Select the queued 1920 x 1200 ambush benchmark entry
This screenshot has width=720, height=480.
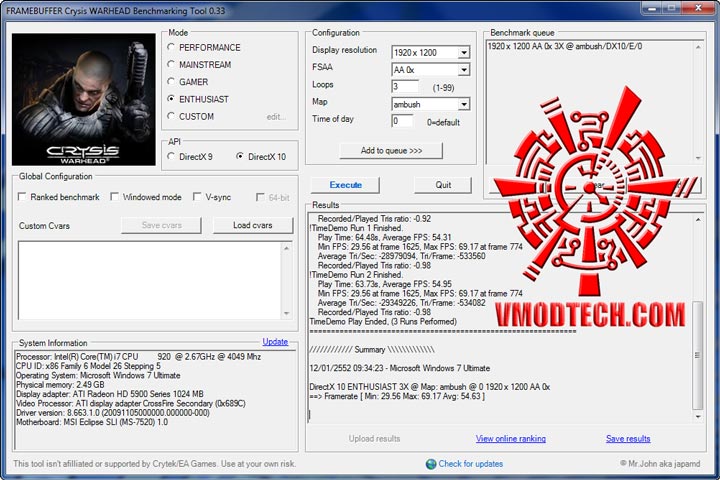click(565, 46)
